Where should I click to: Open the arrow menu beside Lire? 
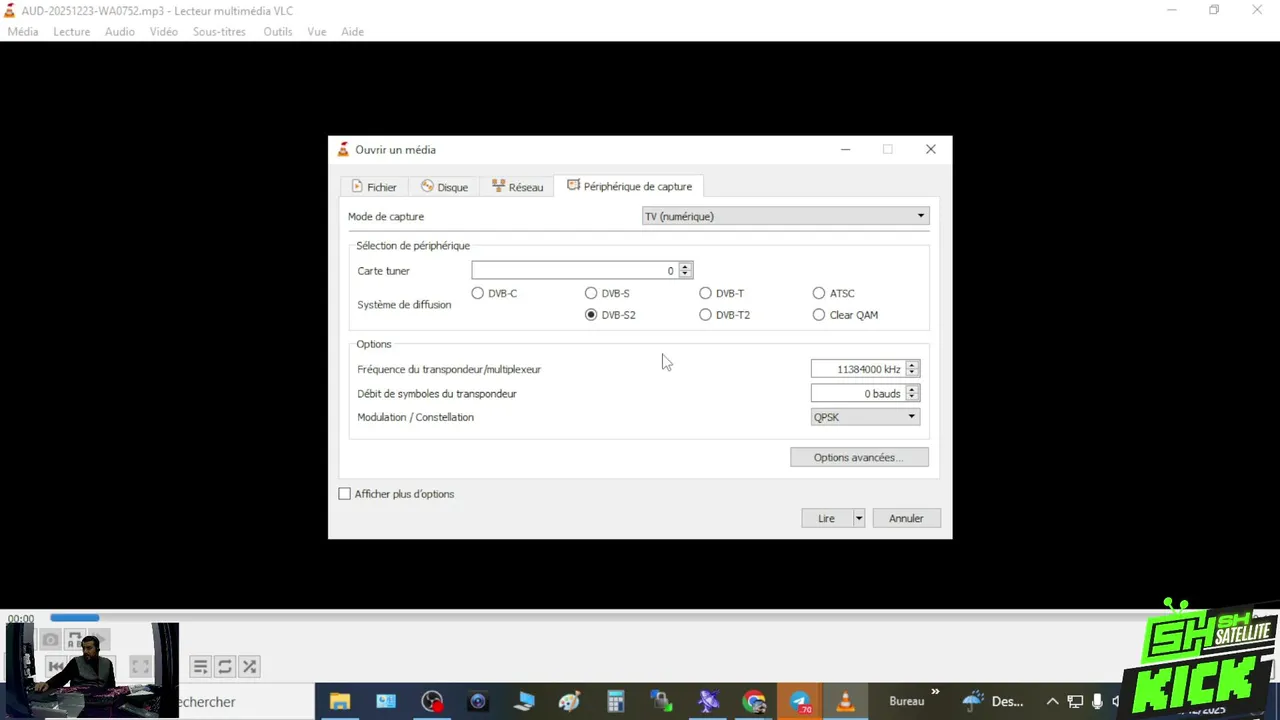click(858, 518)
